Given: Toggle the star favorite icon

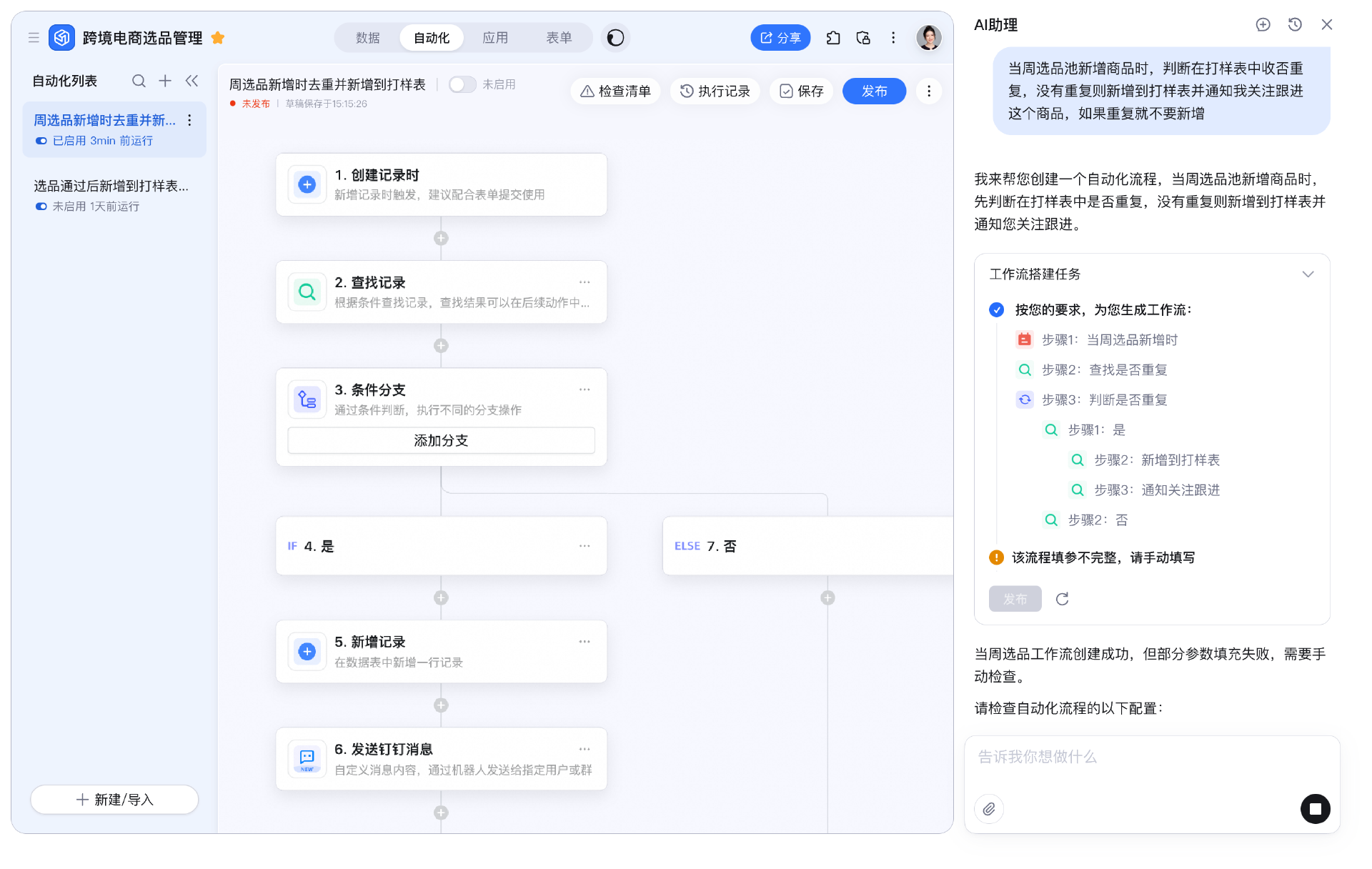Looking at the screenshot, I should 218,38.
